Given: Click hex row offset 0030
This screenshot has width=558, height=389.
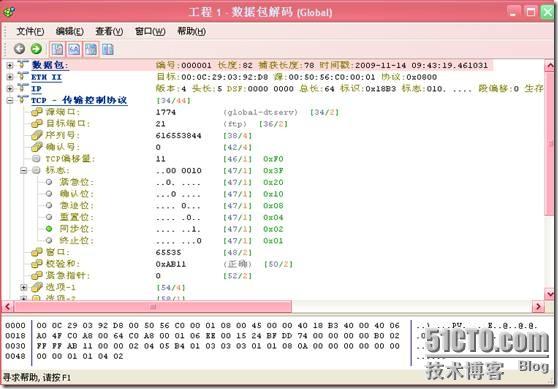Looking at the screenshot, I should click(x=15, y=346).
